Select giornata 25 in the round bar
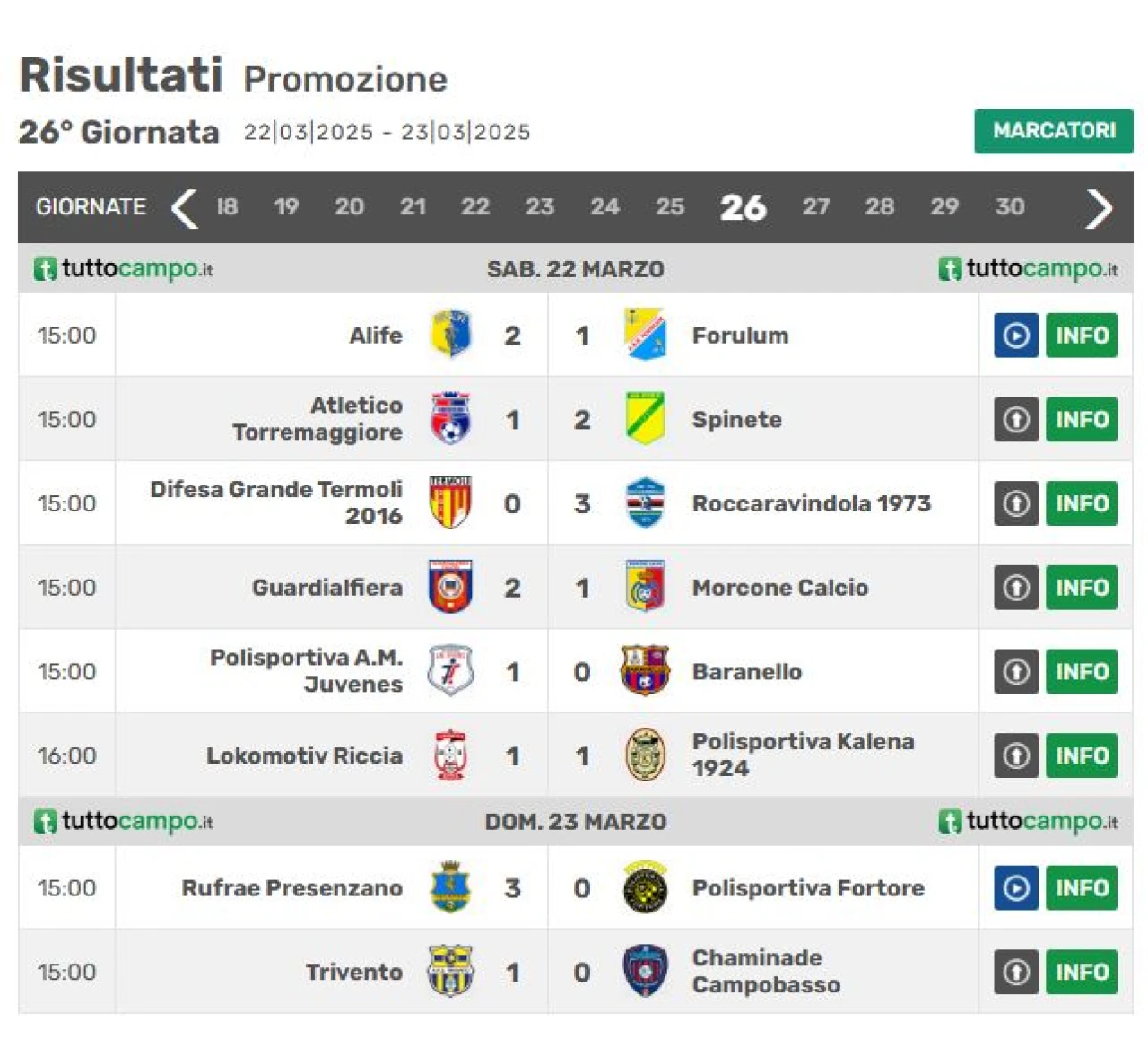This screenshot has height=1039, width=1148. (x=670, y=207)
